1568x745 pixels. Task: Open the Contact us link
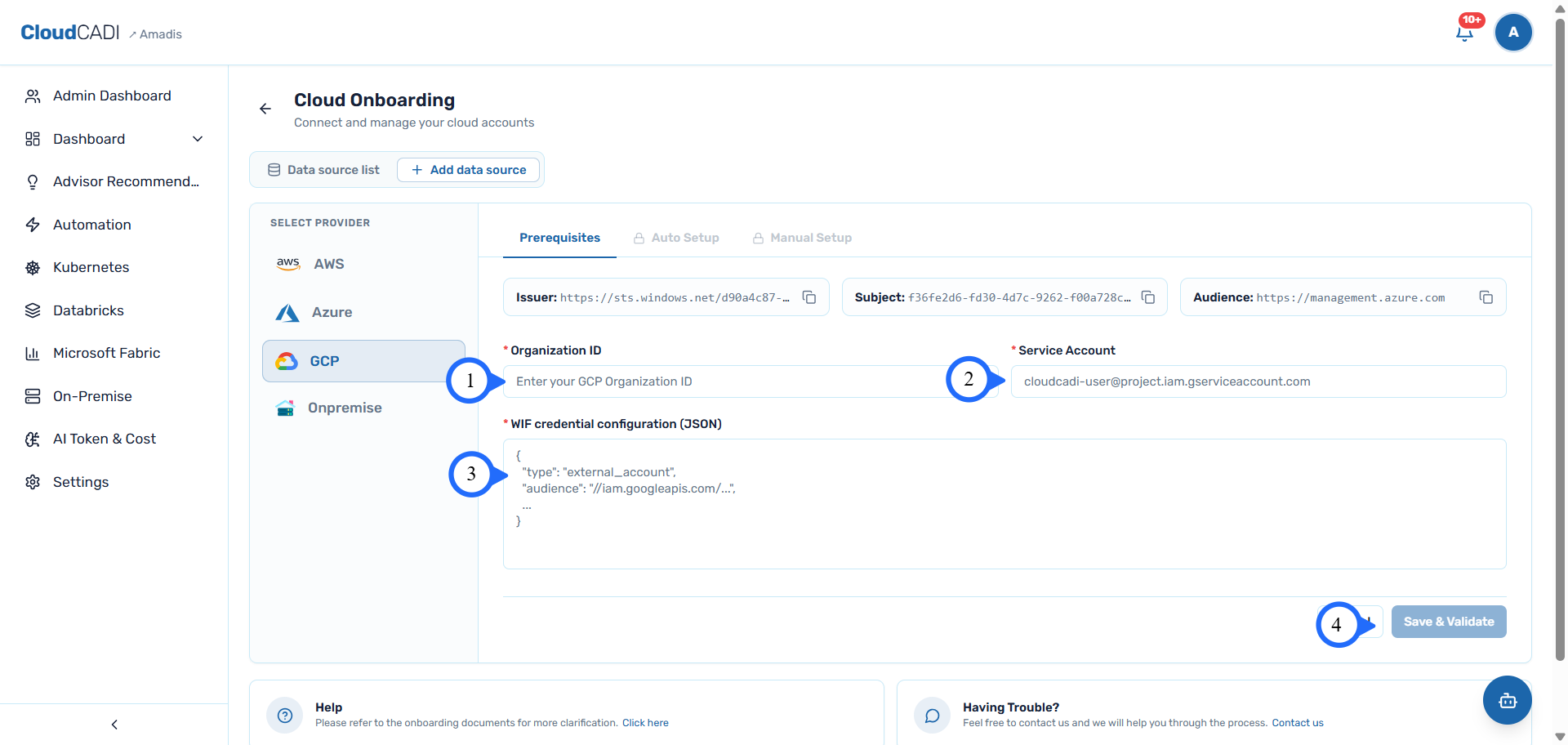[x=1298, y=723]
